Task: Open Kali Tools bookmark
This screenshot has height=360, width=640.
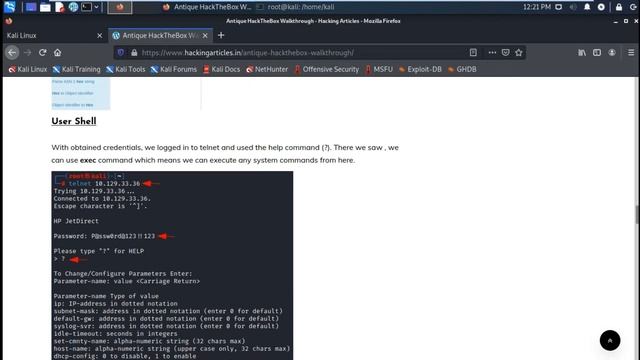Action: (125, 69)
